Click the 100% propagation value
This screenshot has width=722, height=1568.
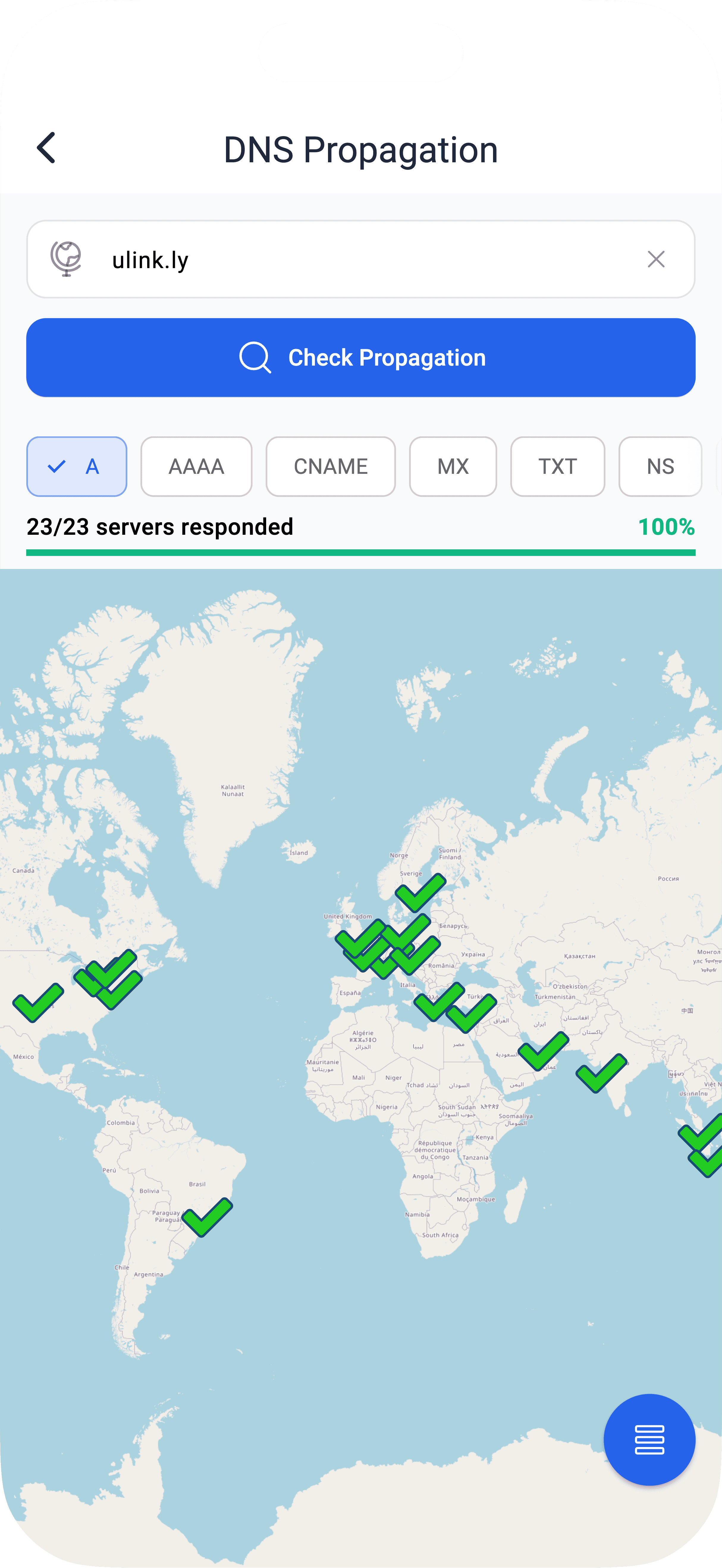pyautogui.click(x=666, y=526)
